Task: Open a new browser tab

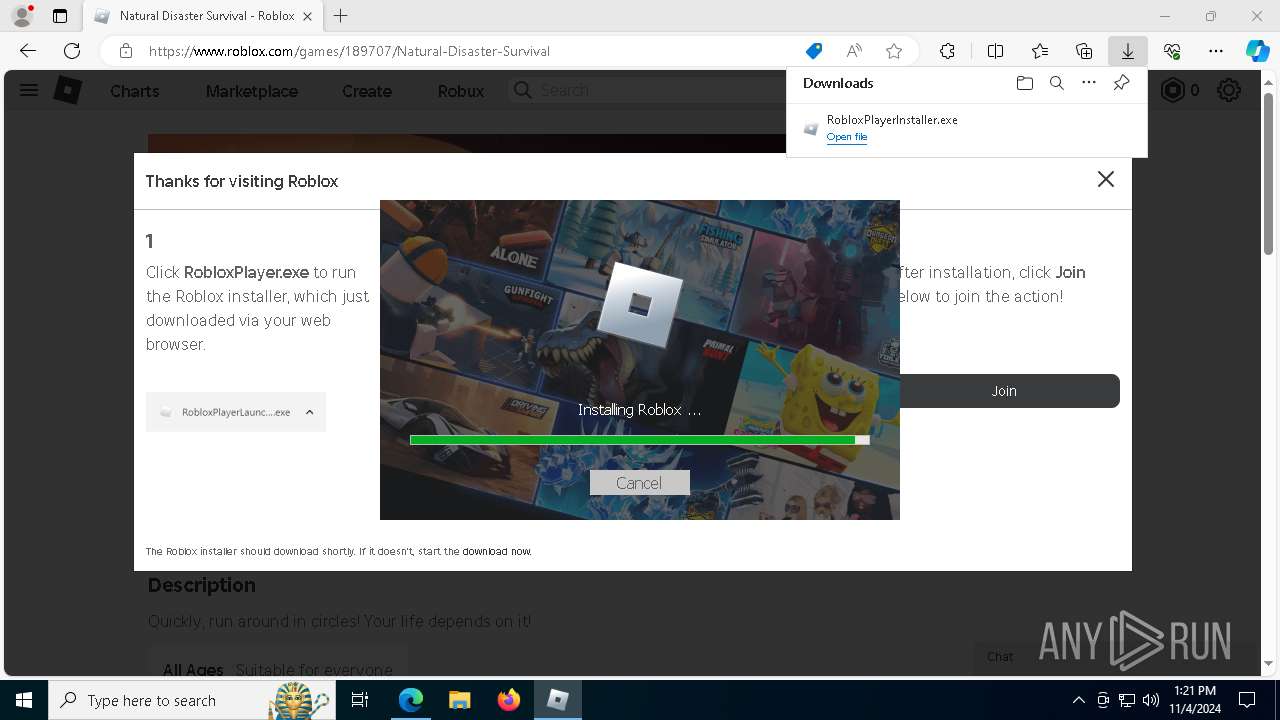Action: click(x=341, y=16)
